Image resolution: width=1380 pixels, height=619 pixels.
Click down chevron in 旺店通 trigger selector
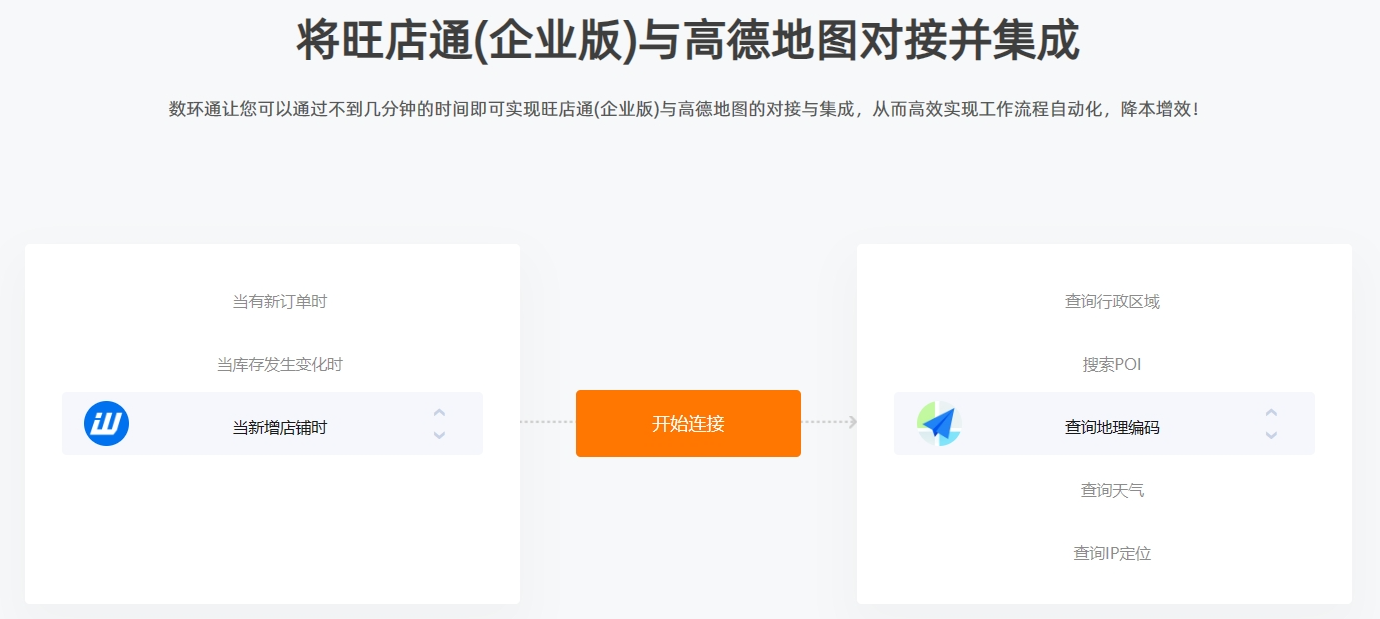tap(439, 435)
